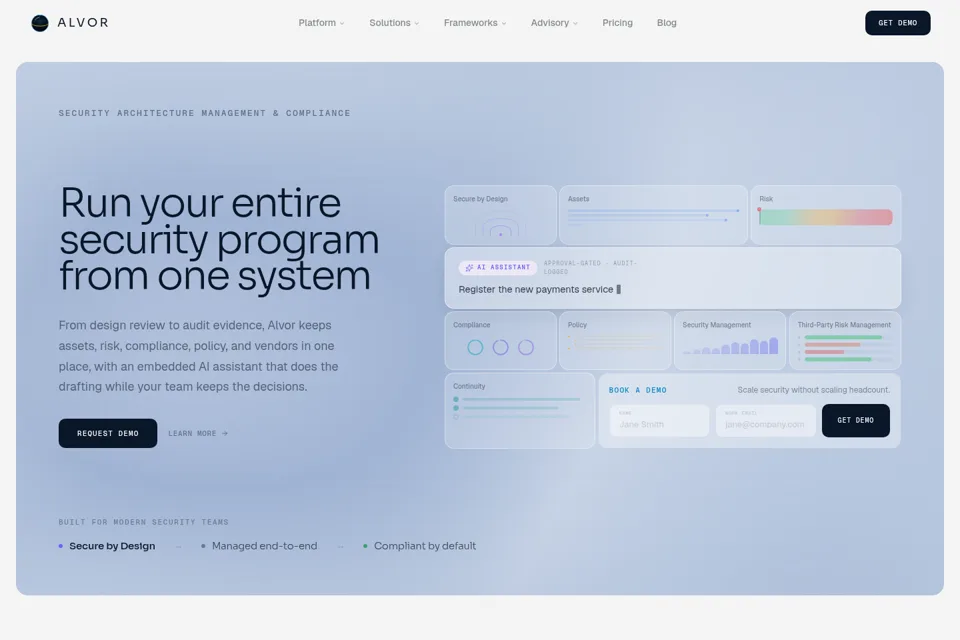Click the Security Architecture Management & Compliance label
This screenshot has height=640, width=960.
tap(204, 113)
